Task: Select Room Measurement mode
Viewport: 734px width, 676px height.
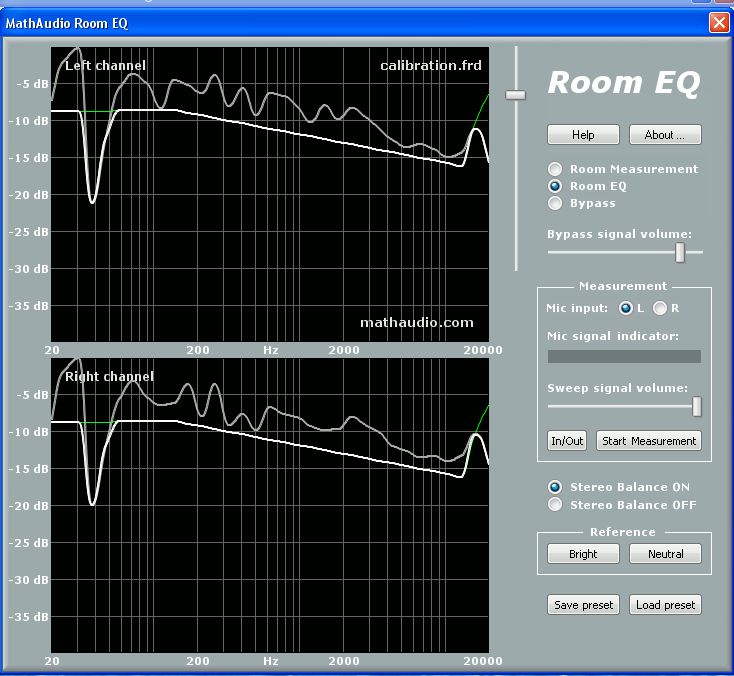Action: coord(556,169)
